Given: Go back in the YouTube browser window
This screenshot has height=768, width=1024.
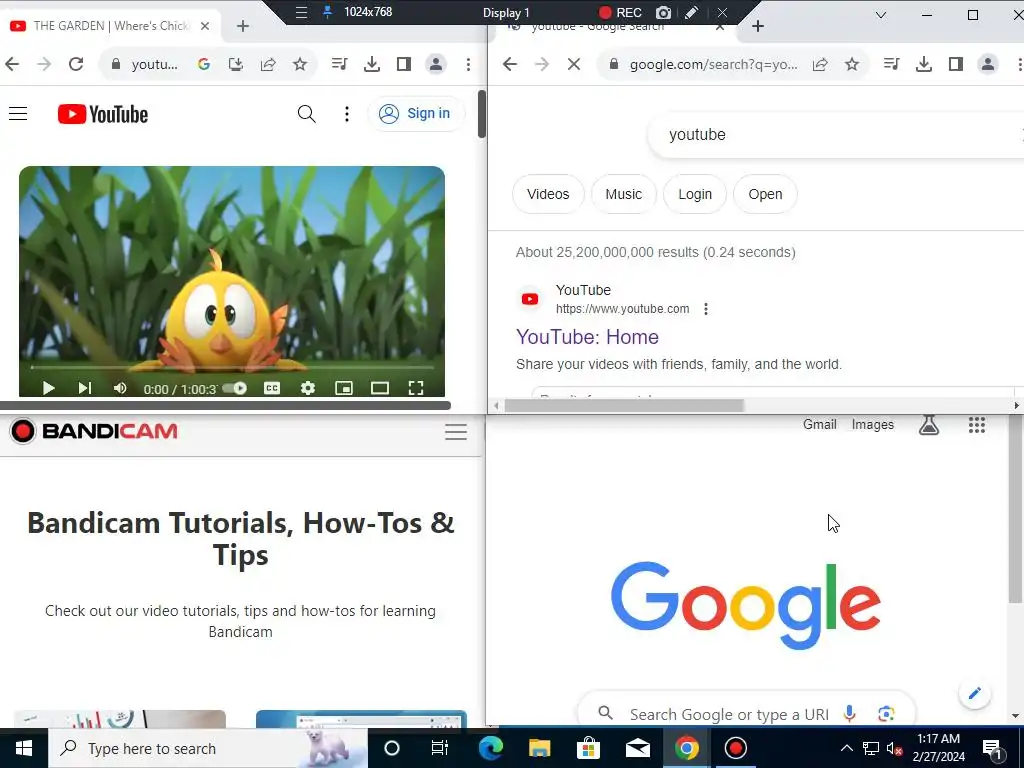Looking at the screenshot, I should pos(12,64).
